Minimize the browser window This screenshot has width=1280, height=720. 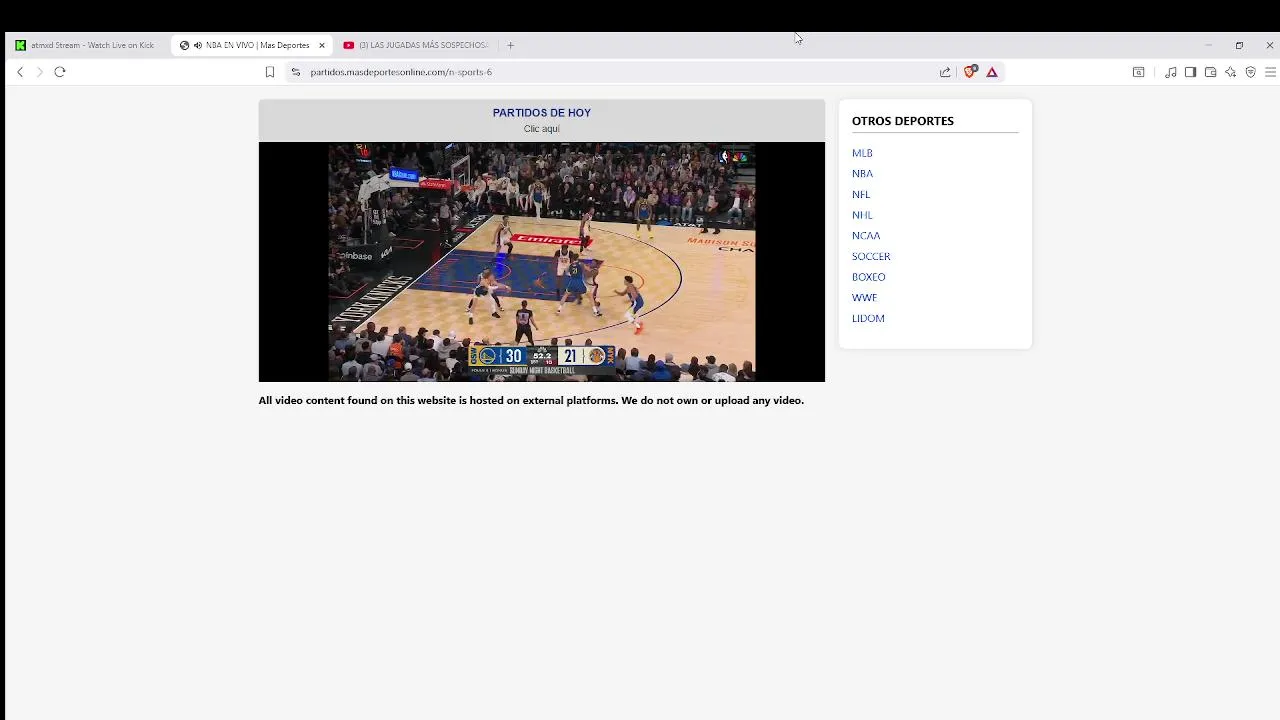tap(1208, 45)
